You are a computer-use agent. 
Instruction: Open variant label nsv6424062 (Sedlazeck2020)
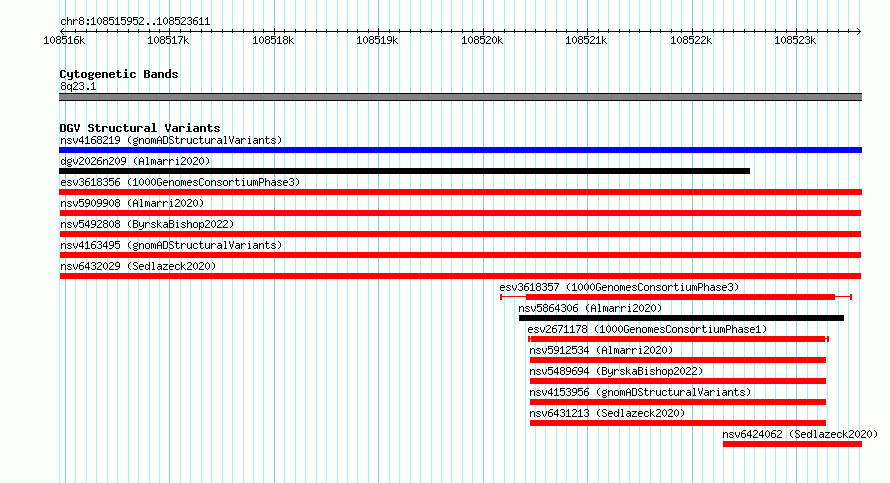(x=800, y=434)
